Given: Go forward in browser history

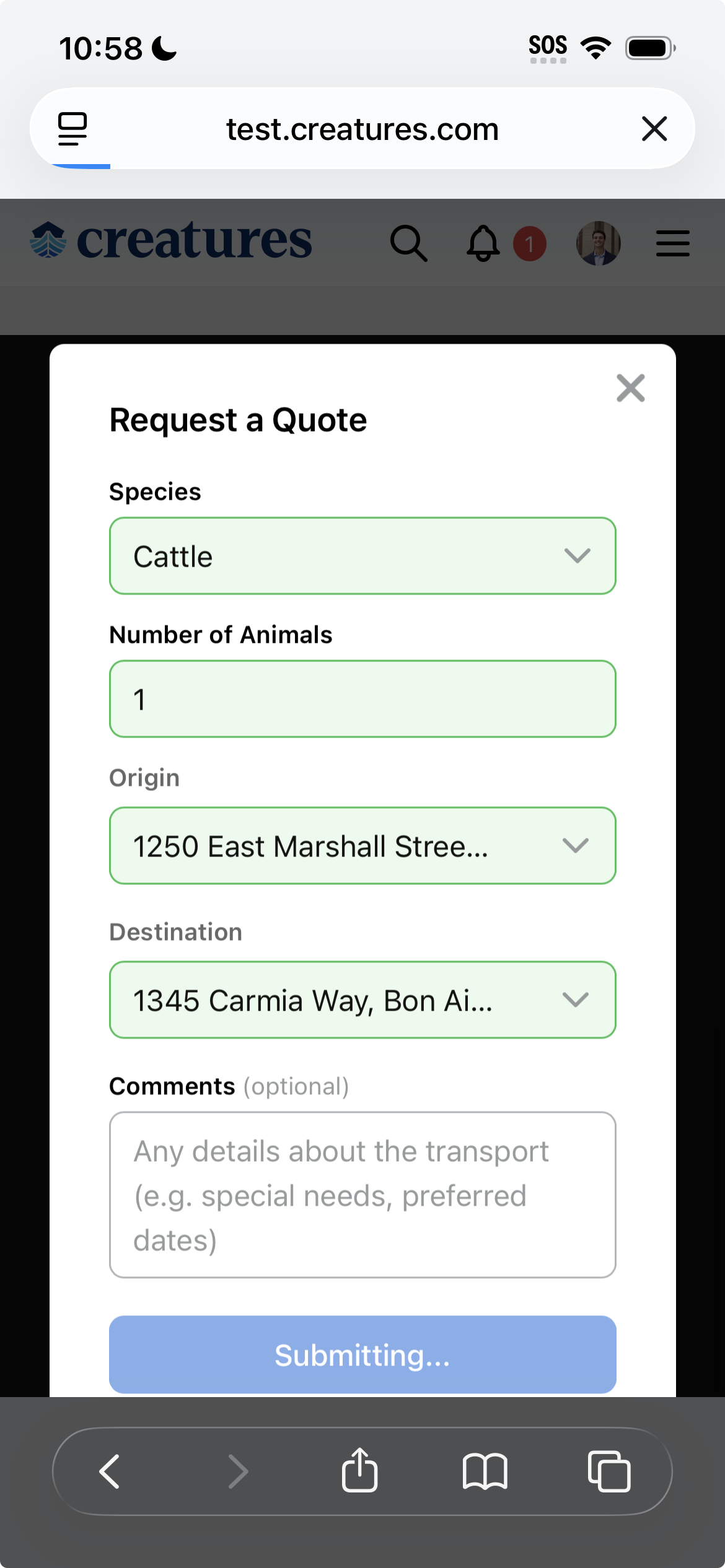Looking at the screenshot, I should pyautogui.click(x=238, y=1471).
